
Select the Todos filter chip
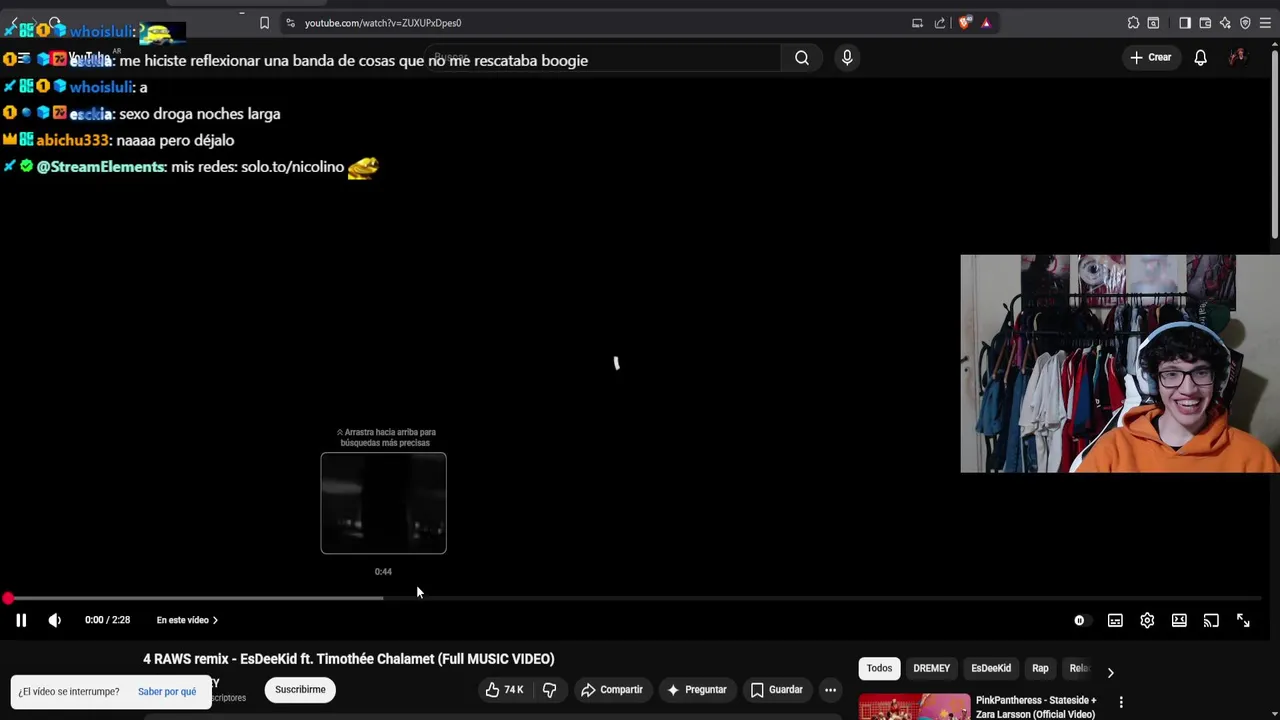879,668
